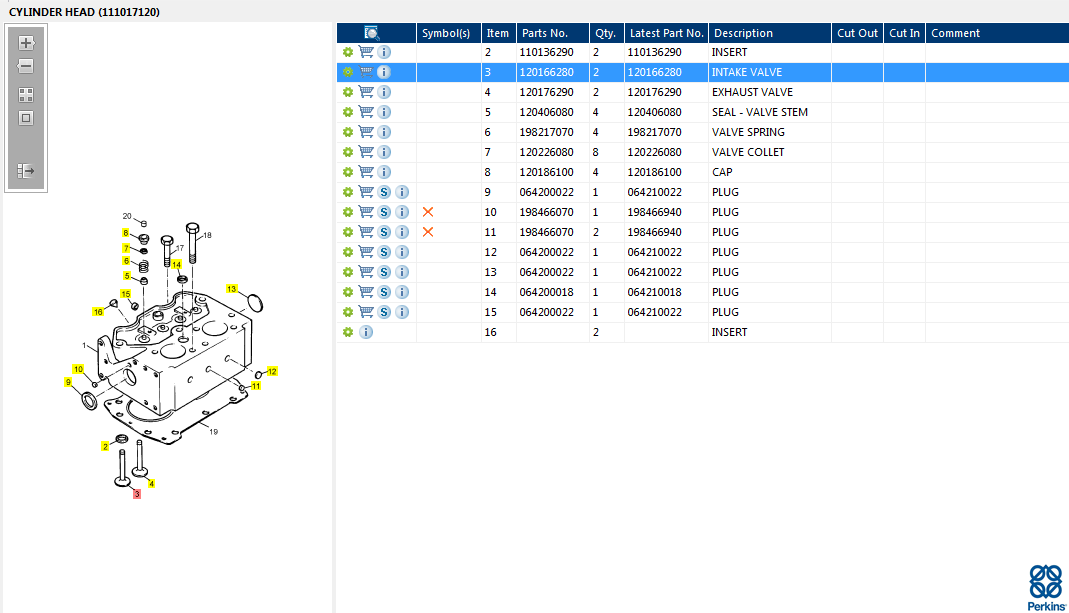Screen dimensions: 1069x613
Task: Click the red X symbol for item 10
Action: coord(428,212)
